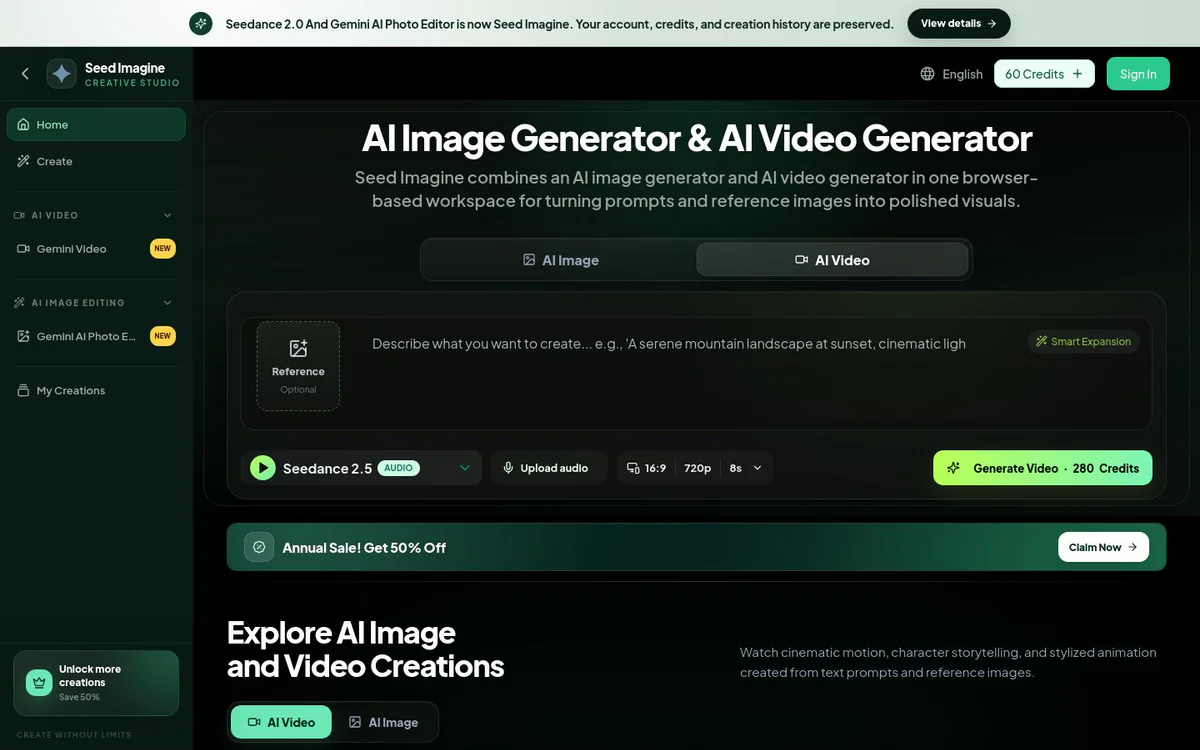Toggle Smart Expansion for the prompt
Viewport: 1200px width, 750px height.
(1083, 342)
